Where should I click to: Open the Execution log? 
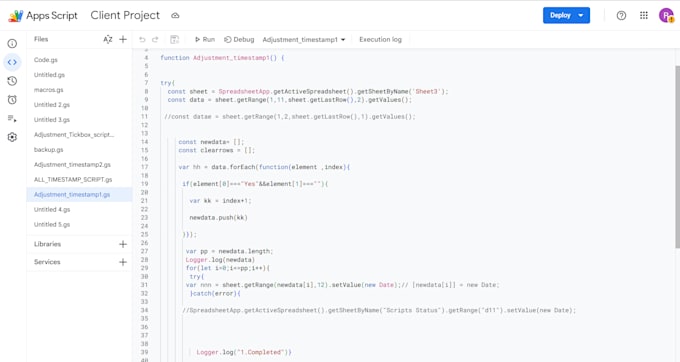click(x=380, y=39)
